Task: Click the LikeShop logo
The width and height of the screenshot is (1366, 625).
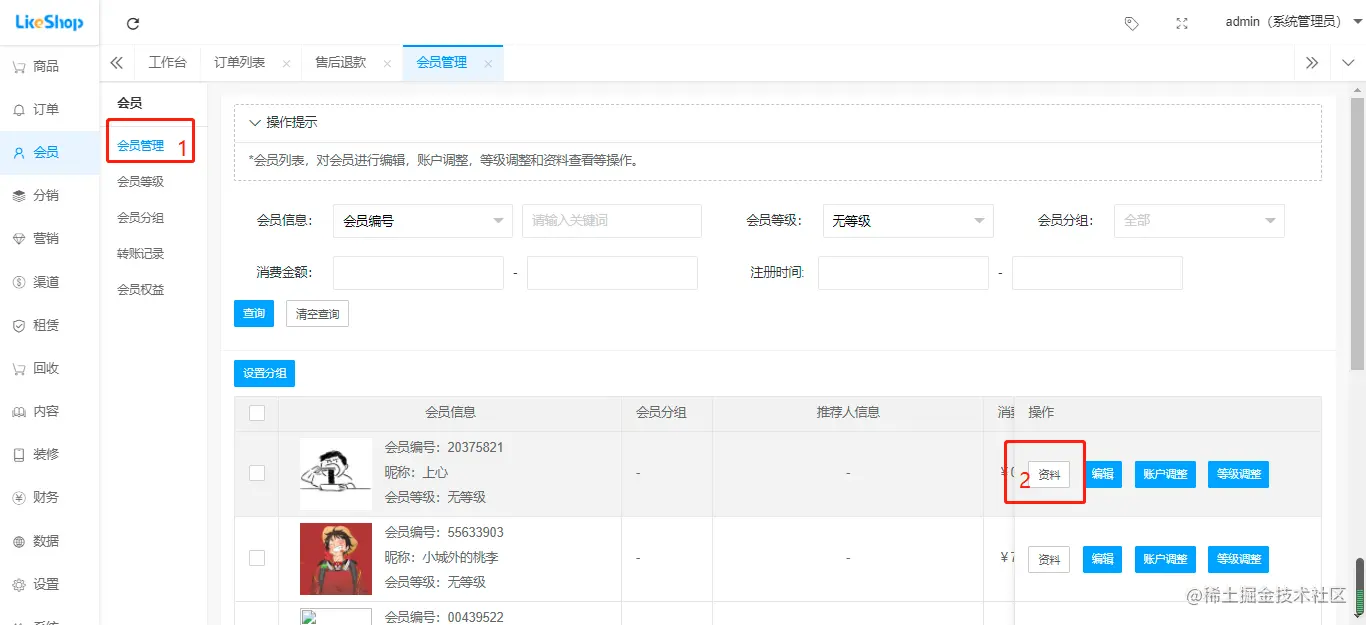Action: click(x=49, y=22)
